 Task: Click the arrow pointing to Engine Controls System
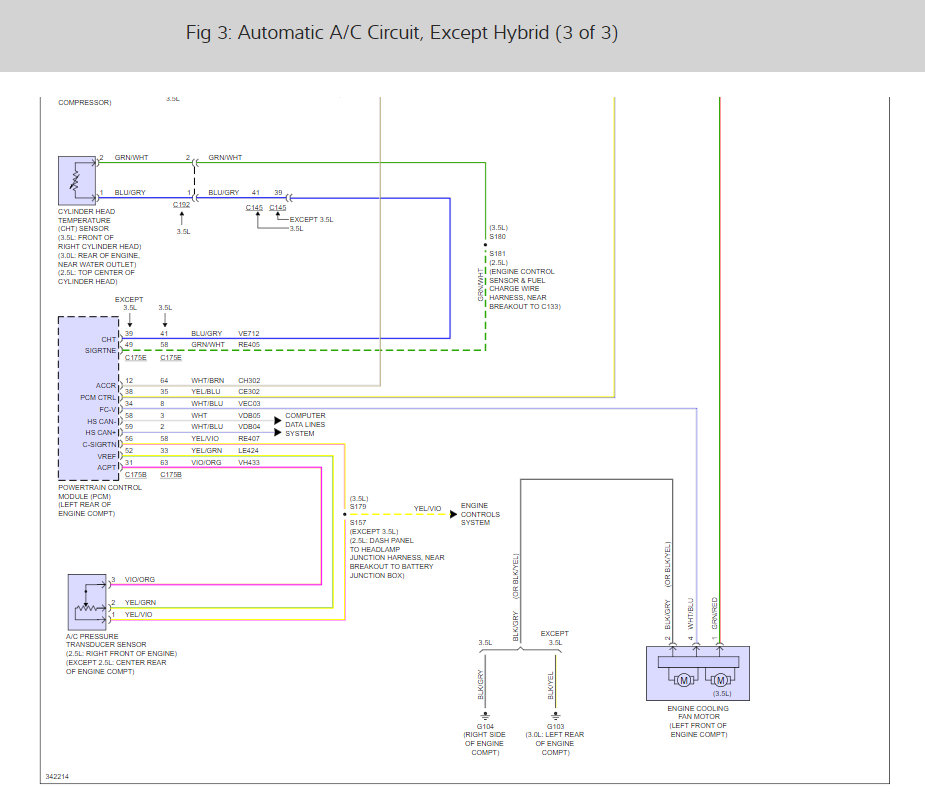453,515
